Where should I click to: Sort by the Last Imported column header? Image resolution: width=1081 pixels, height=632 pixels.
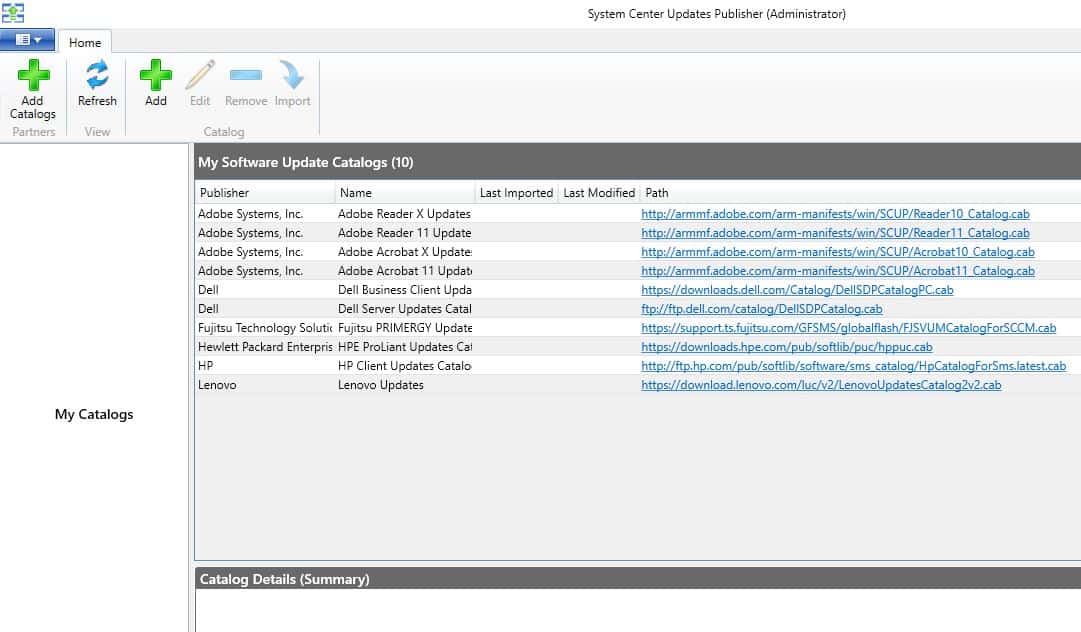click(x=516, y=193)
